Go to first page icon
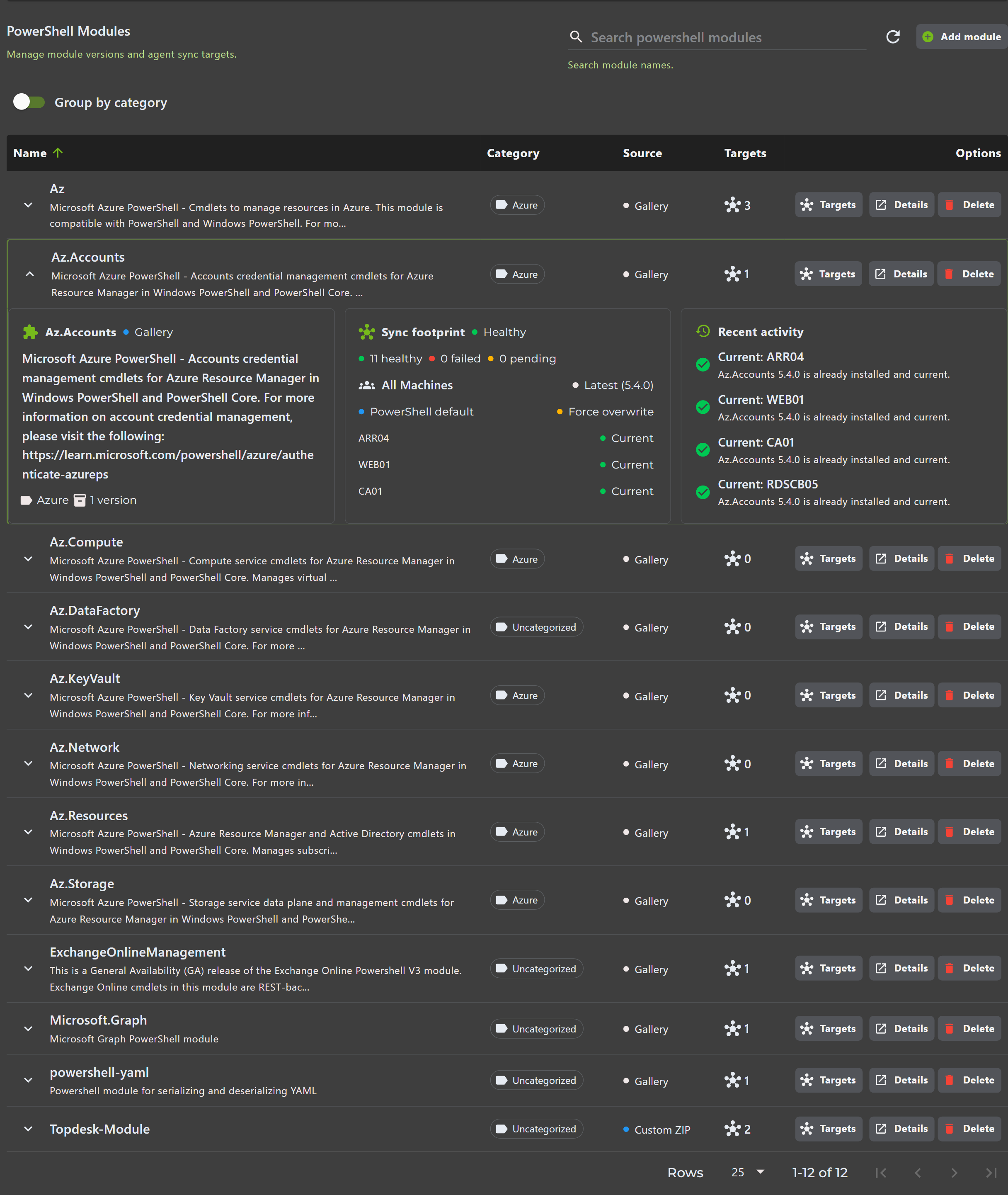This screenshot has height=1195, width=1008. (881, 1173)
